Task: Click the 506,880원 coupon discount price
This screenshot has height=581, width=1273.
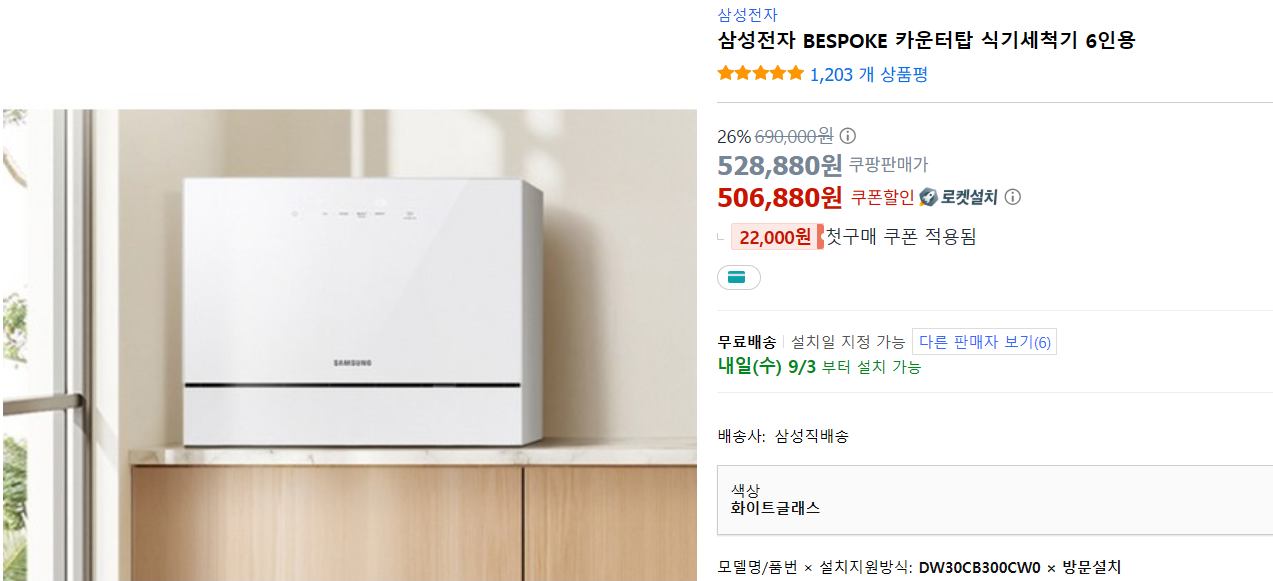Action: 780,197
